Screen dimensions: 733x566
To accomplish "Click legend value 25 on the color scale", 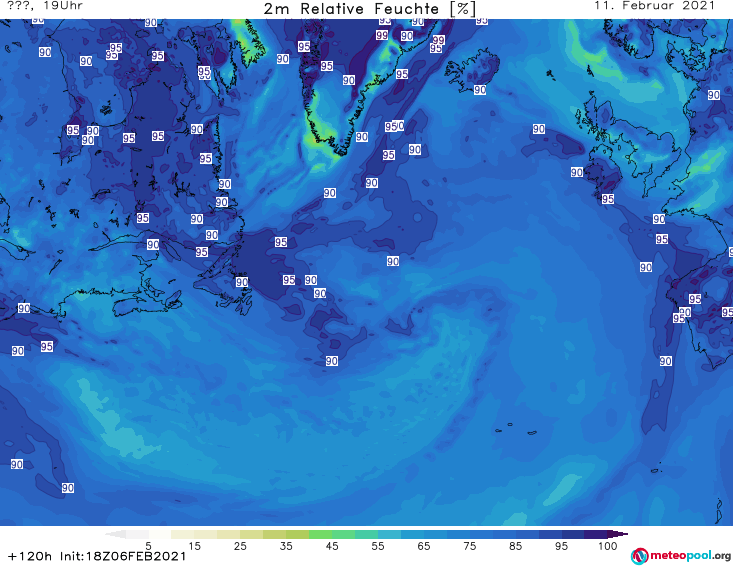I will click(x=240, y=546).
